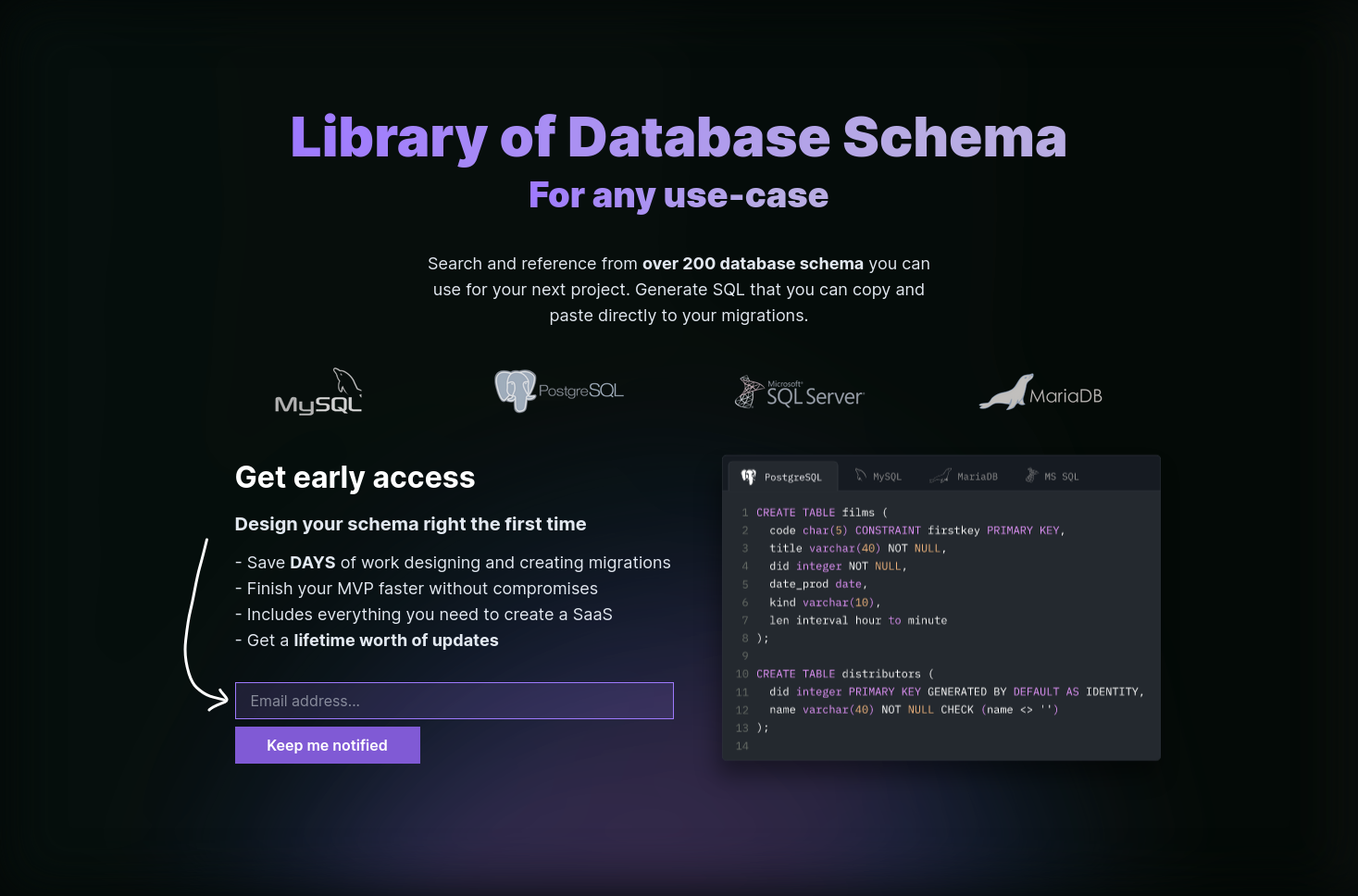Image resolution: width=1358 pixels, height=896 pixels.
Task: Click 'Finish your MVP faster without compromises'
Action: click(417, 589)
